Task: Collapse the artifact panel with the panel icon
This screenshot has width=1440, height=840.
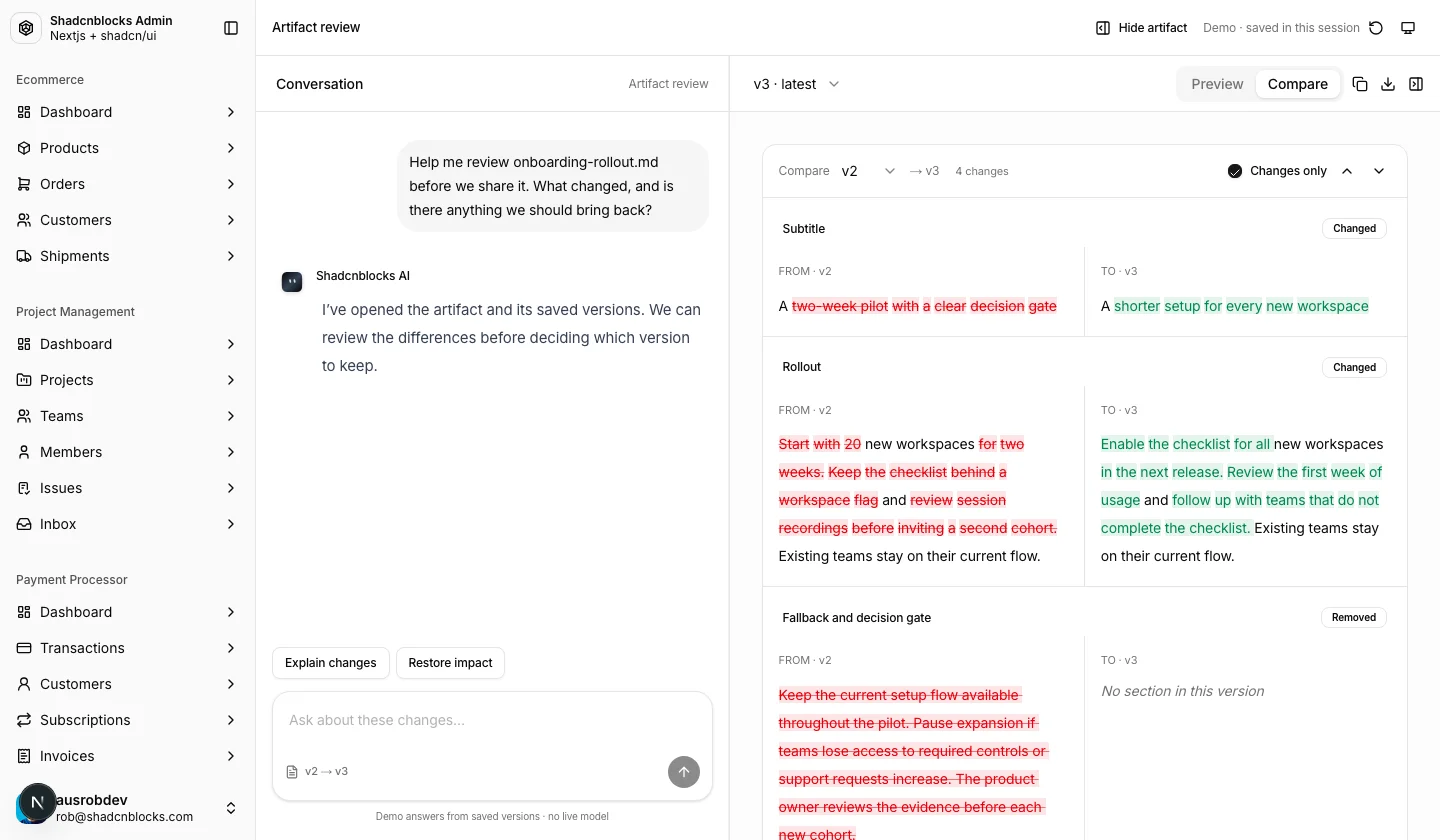Action: [1416, 84]
